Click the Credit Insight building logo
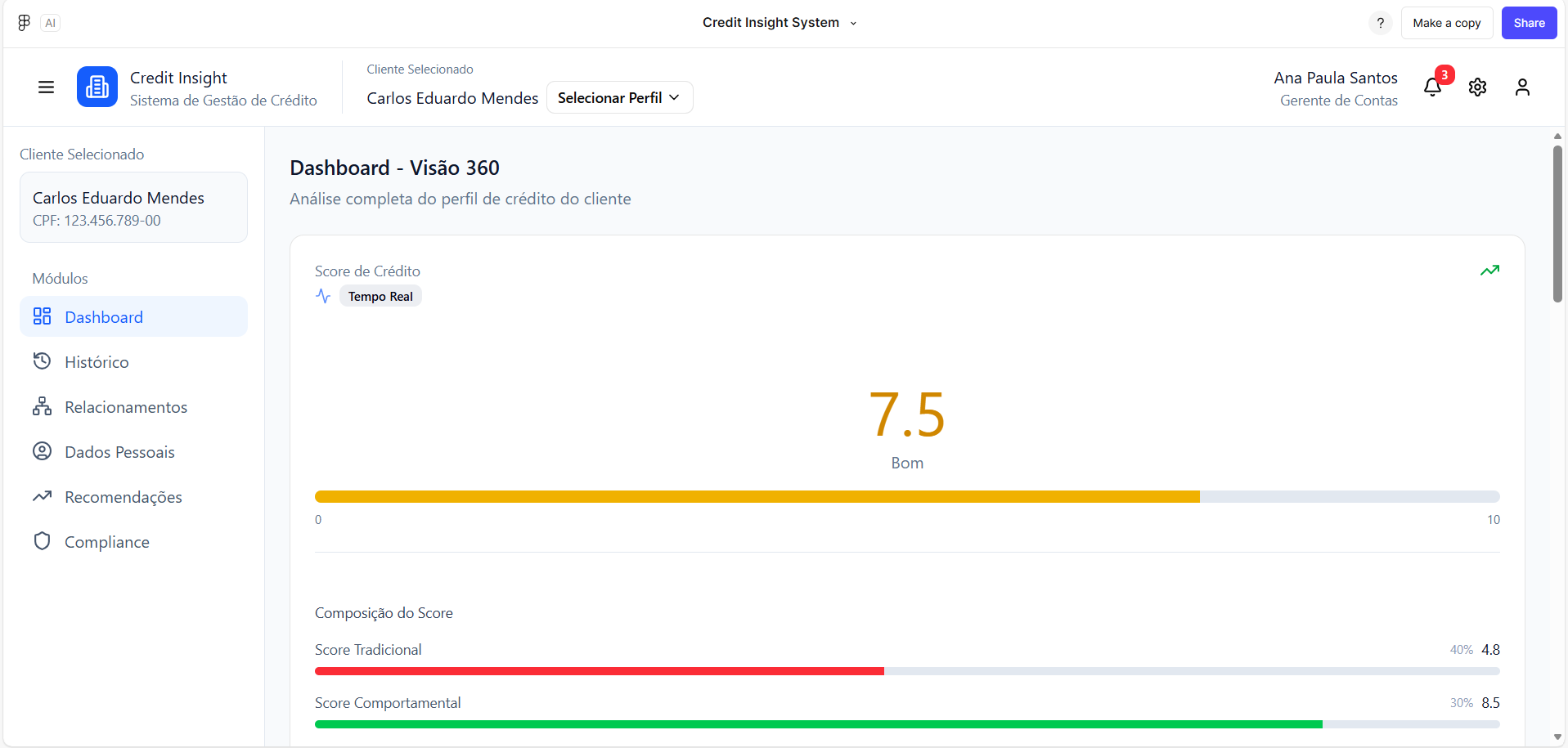This screenshot has width=1568, height=748. (97, 87)
